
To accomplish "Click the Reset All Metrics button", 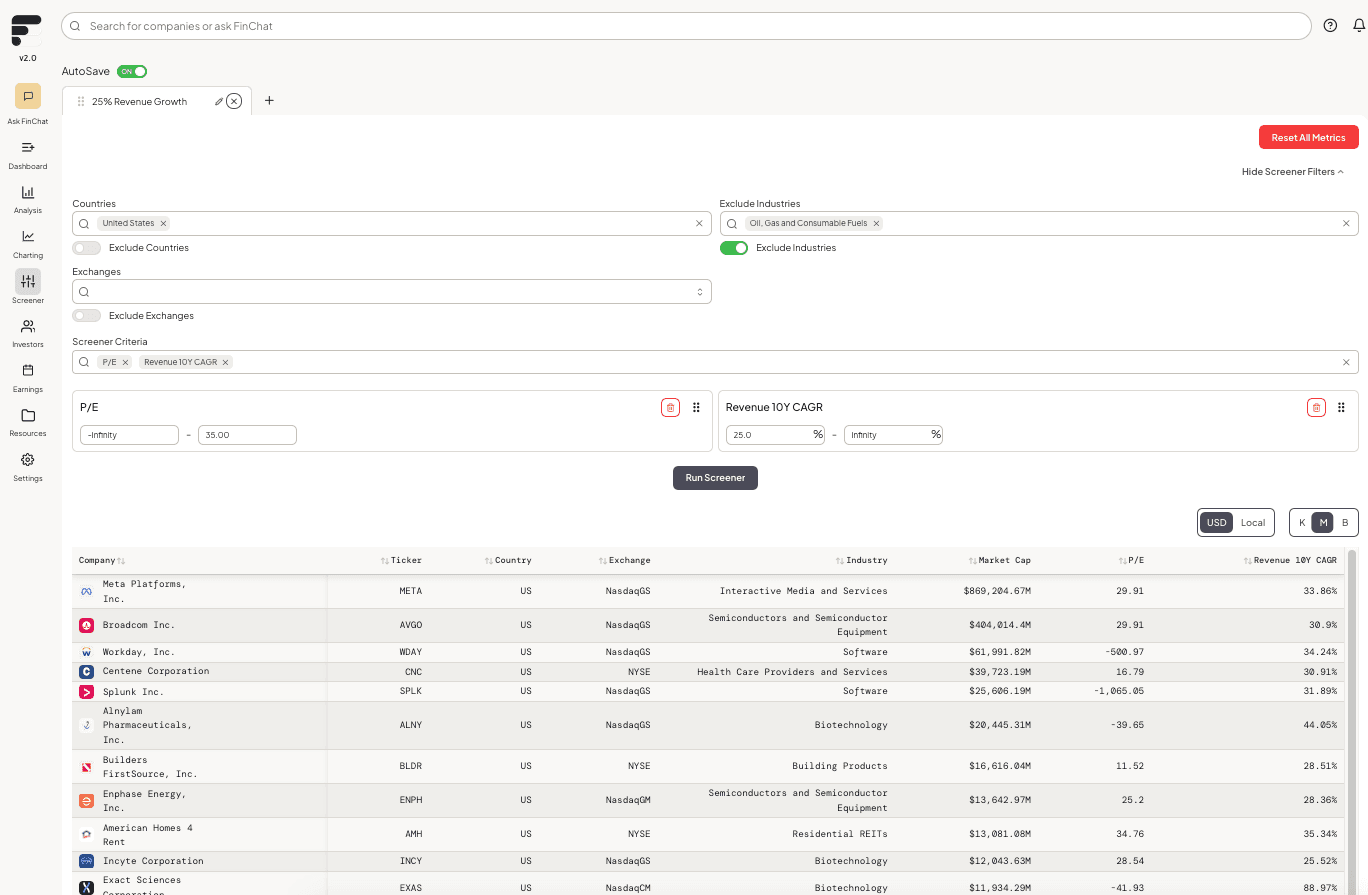I will pos(1308,137).
